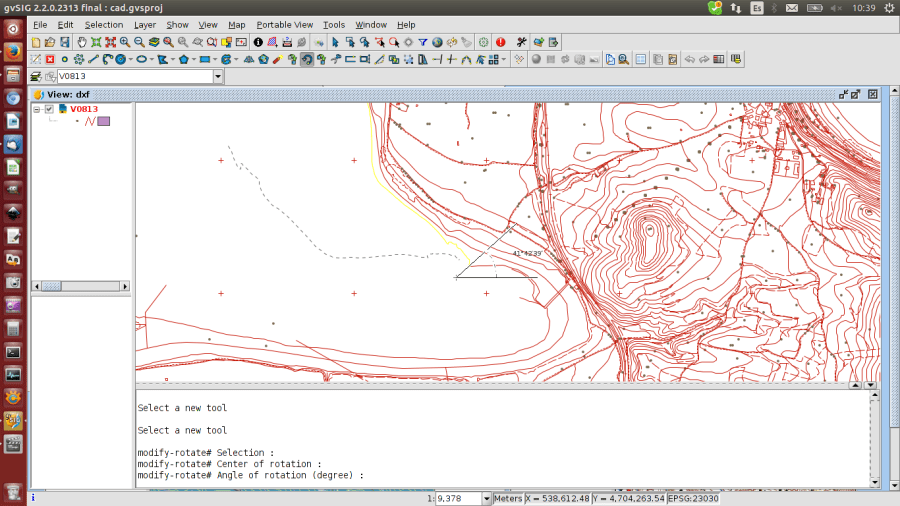Open the Layer menu
Image resolution: width=900 pixels, height=506 pixels.
(x=145, y=24)
